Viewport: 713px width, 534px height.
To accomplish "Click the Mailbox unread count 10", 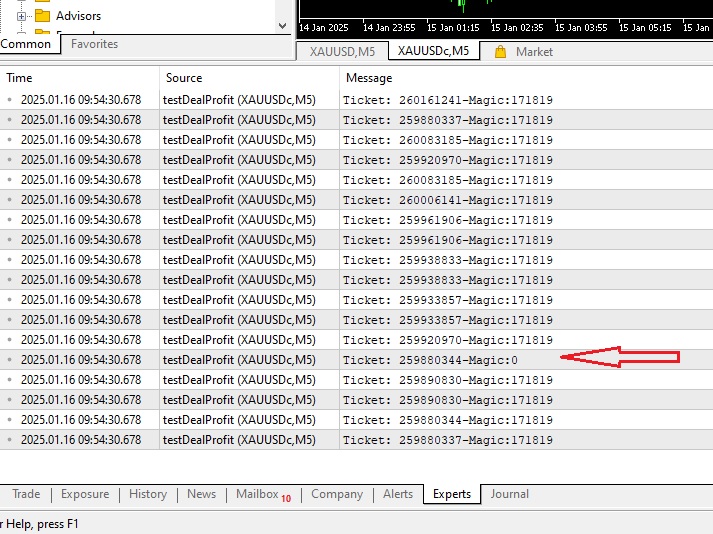I will point(286,499).
